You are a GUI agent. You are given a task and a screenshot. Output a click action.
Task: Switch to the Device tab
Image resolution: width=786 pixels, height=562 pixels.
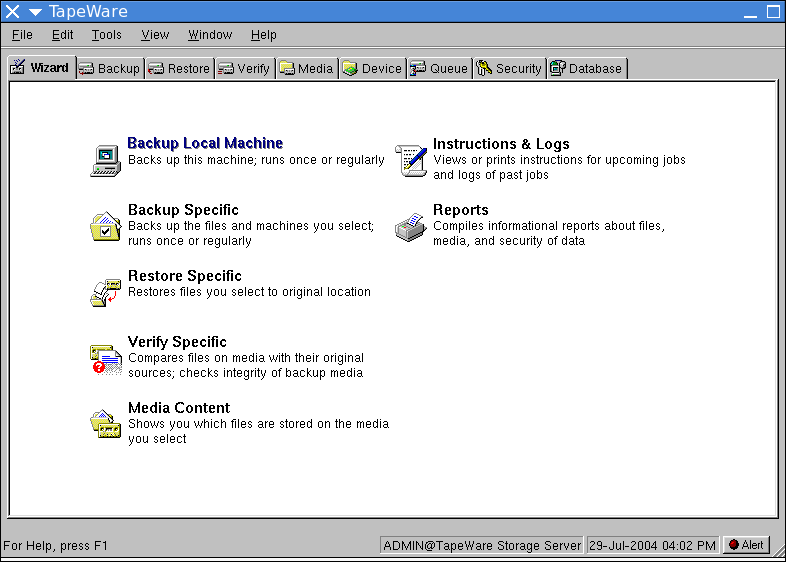click(x=372, y=69)
